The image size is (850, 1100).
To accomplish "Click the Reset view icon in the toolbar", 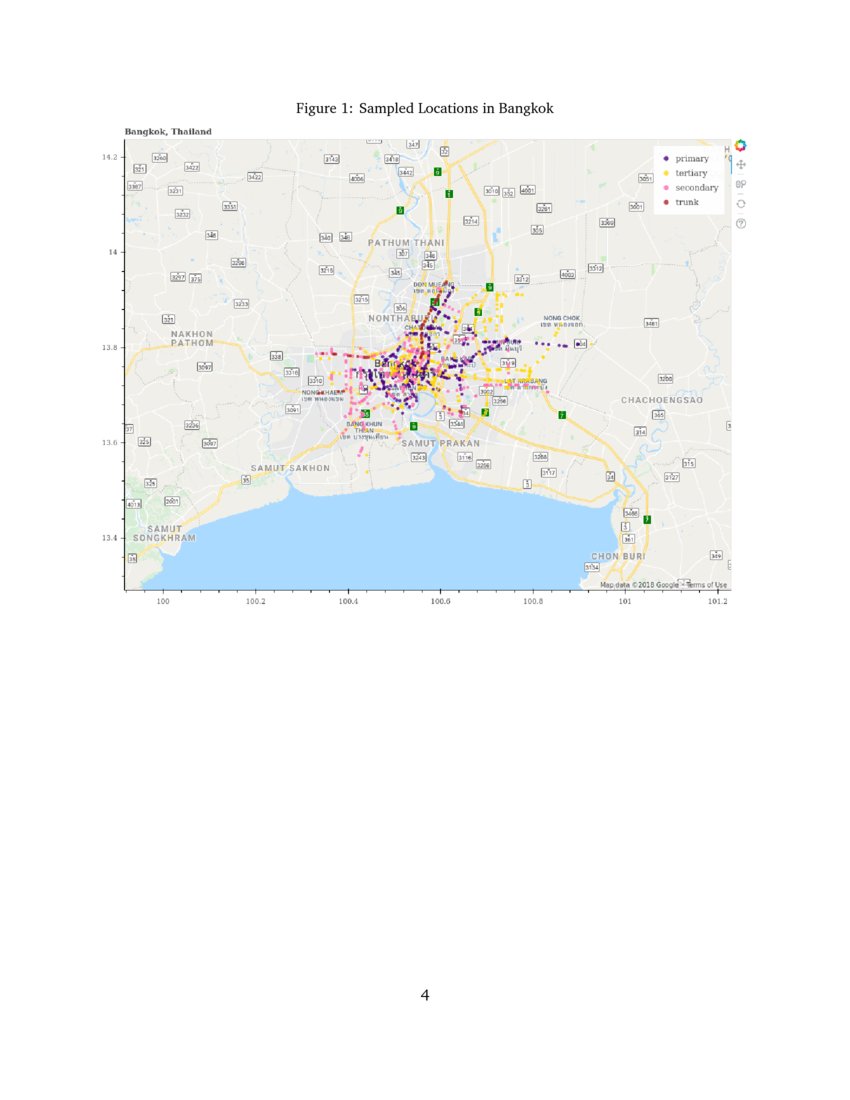I will coord(741,203).
